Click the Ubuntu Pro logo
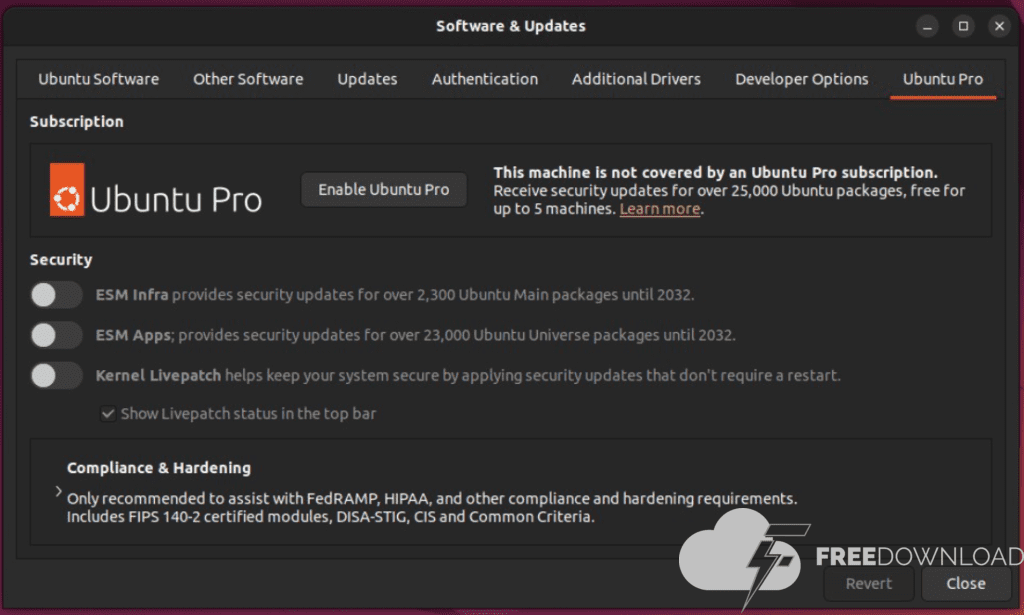 tap(156, 190)
